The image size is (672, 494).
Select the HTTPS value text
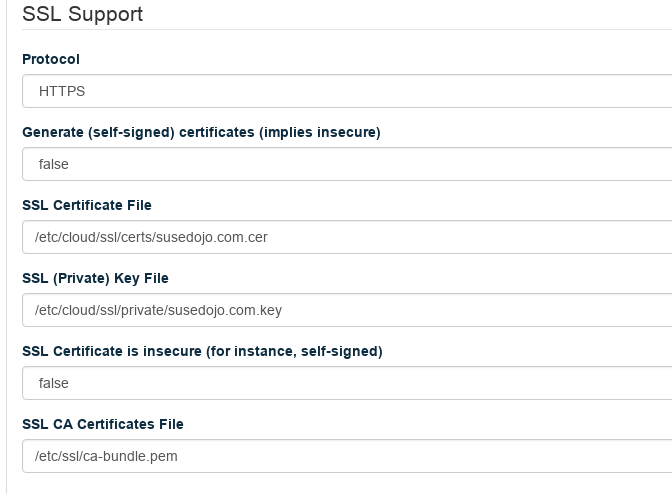[62, 91]
